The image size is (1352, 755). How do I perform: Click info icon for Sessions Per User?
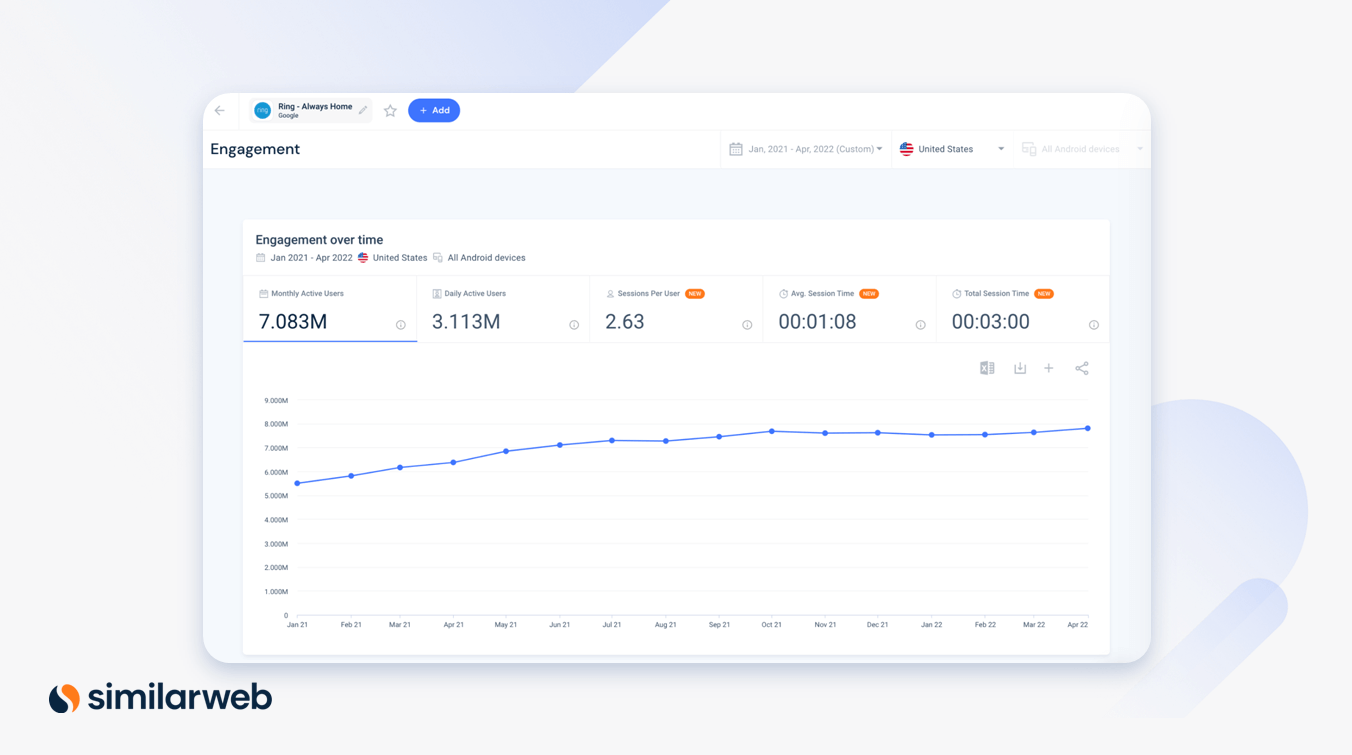pyautogui.click(x=747, y=325)
